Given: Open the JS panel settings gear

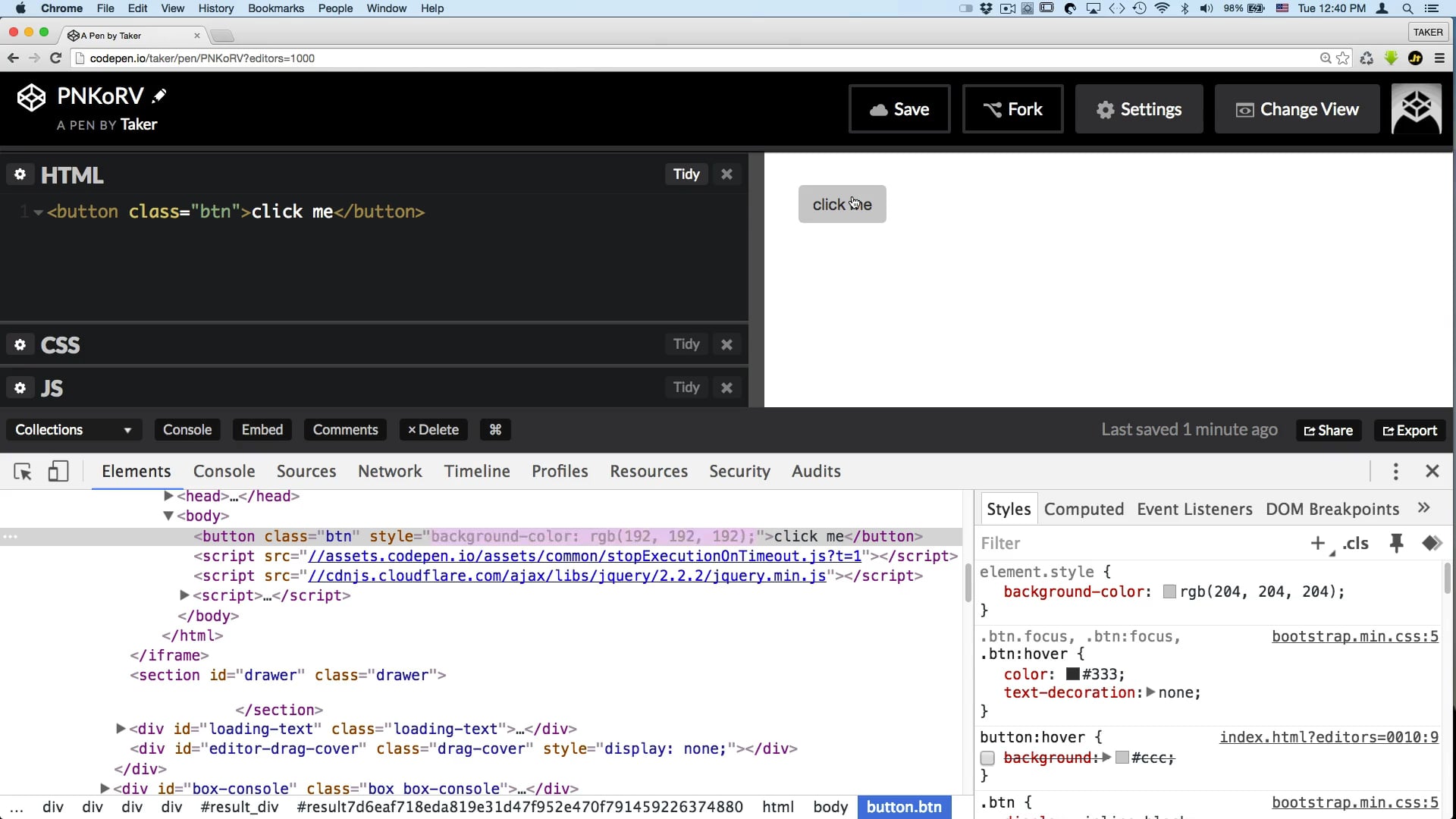Looking at the screenshot, I should pyautogui.click(x=20, y=388).
